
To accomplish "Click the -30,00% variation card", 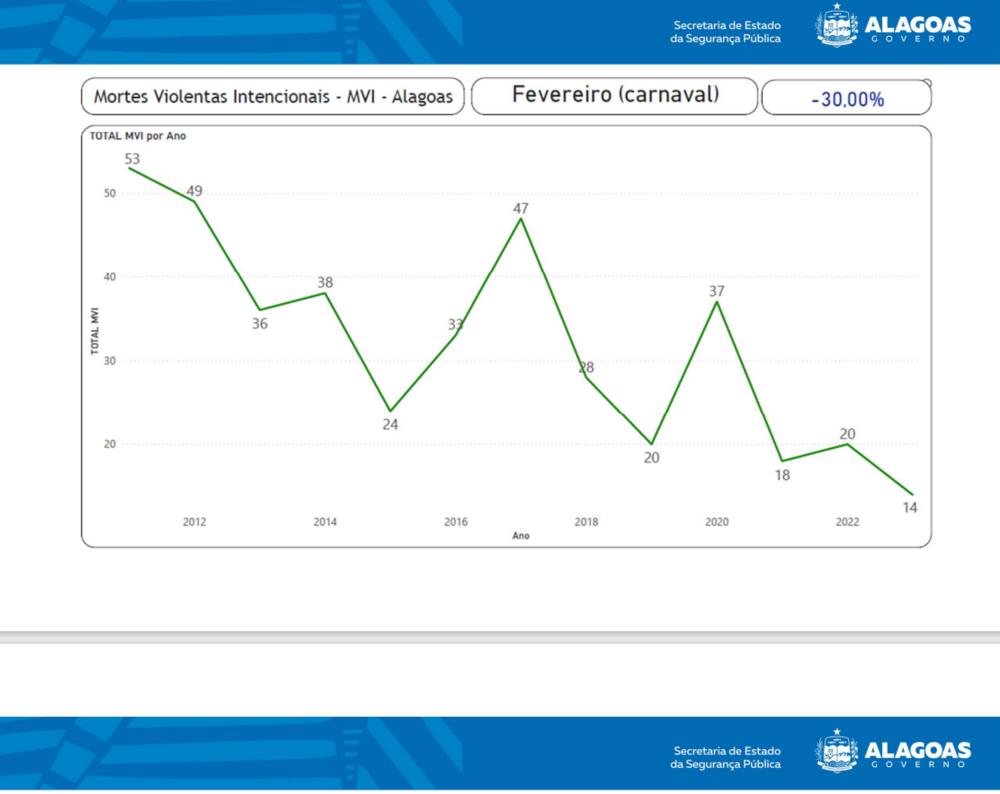I will point(847,100).
